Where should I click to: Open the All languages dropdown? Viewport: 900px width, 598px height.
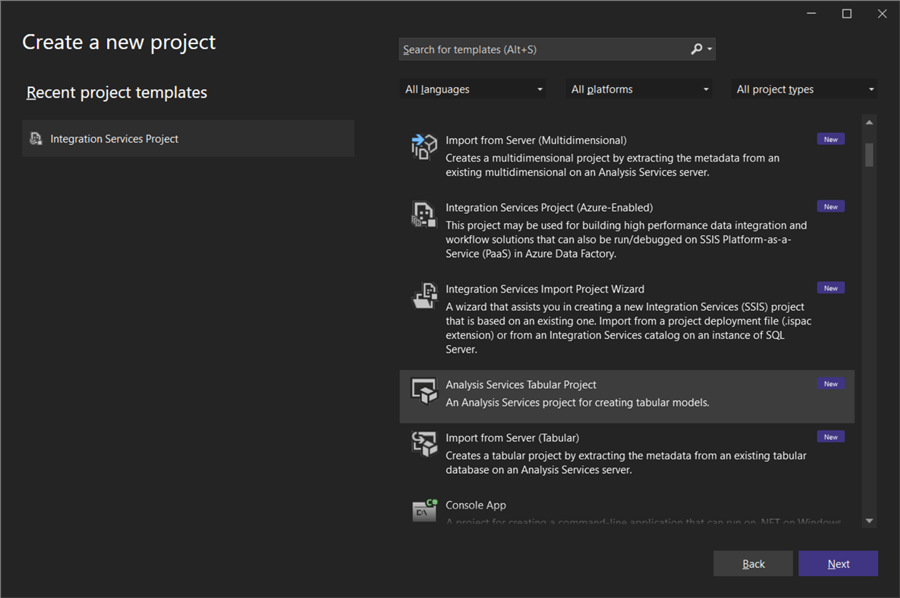[x=472, y=89]
